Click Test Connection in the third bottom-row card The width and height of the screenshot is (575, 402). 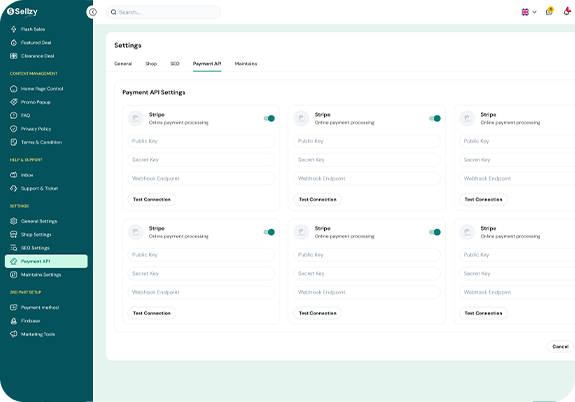point(483,313)
